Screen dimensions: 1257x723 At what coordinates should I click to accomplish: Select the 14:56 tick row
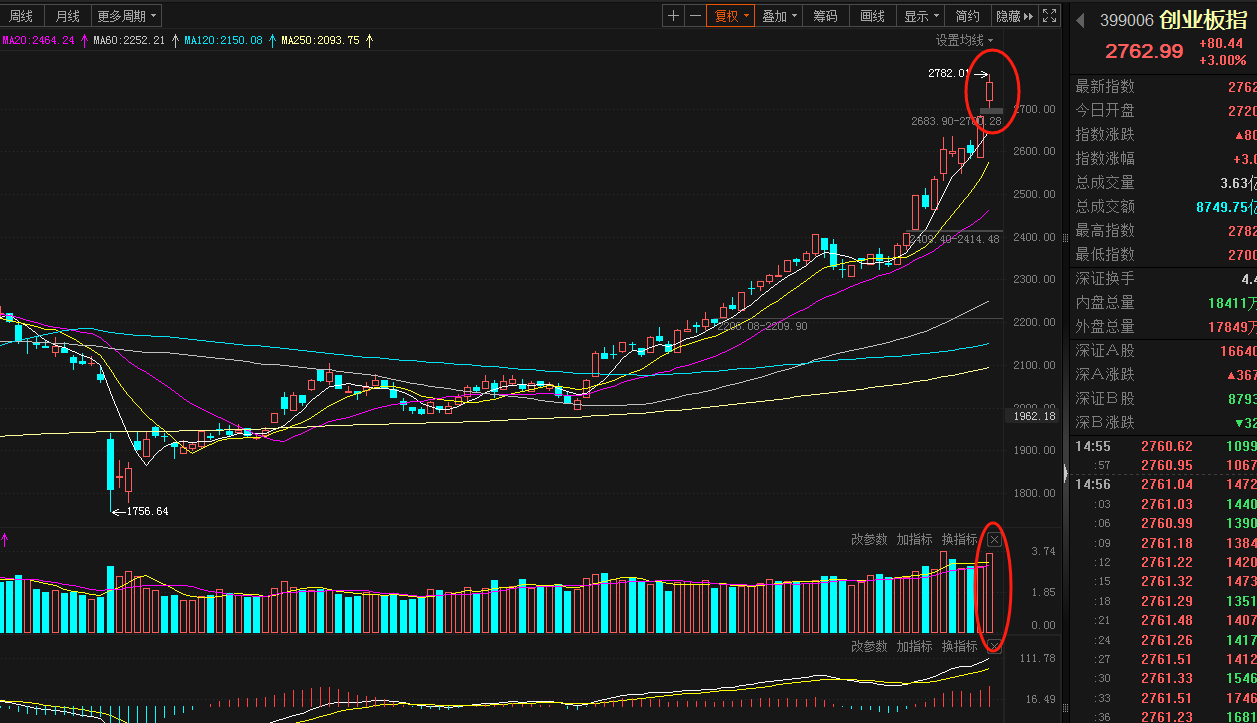(1165, 484)
